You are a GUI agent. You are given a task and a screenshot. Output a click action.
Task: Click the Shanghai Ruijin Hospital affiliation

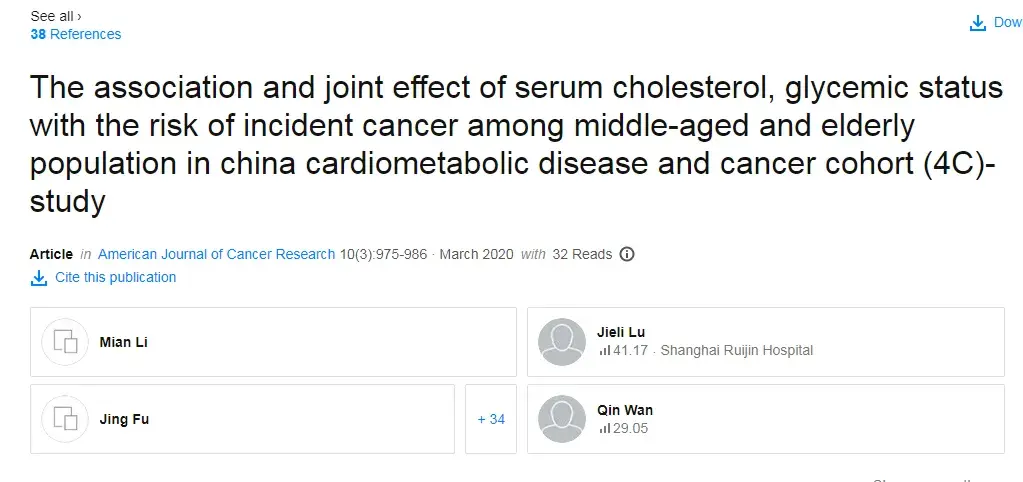736,350
